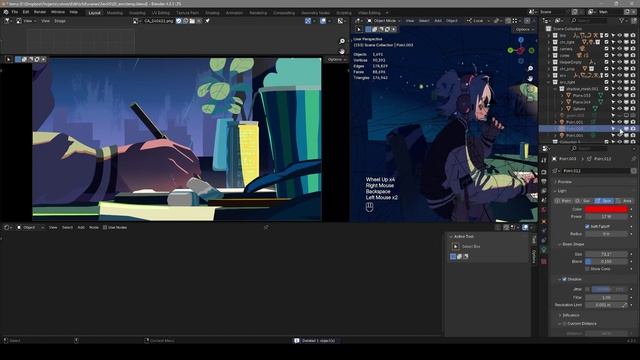Click the red light Color swatch
The width and height of the screenshot is (640, 360).
click(x=606, y=209)
